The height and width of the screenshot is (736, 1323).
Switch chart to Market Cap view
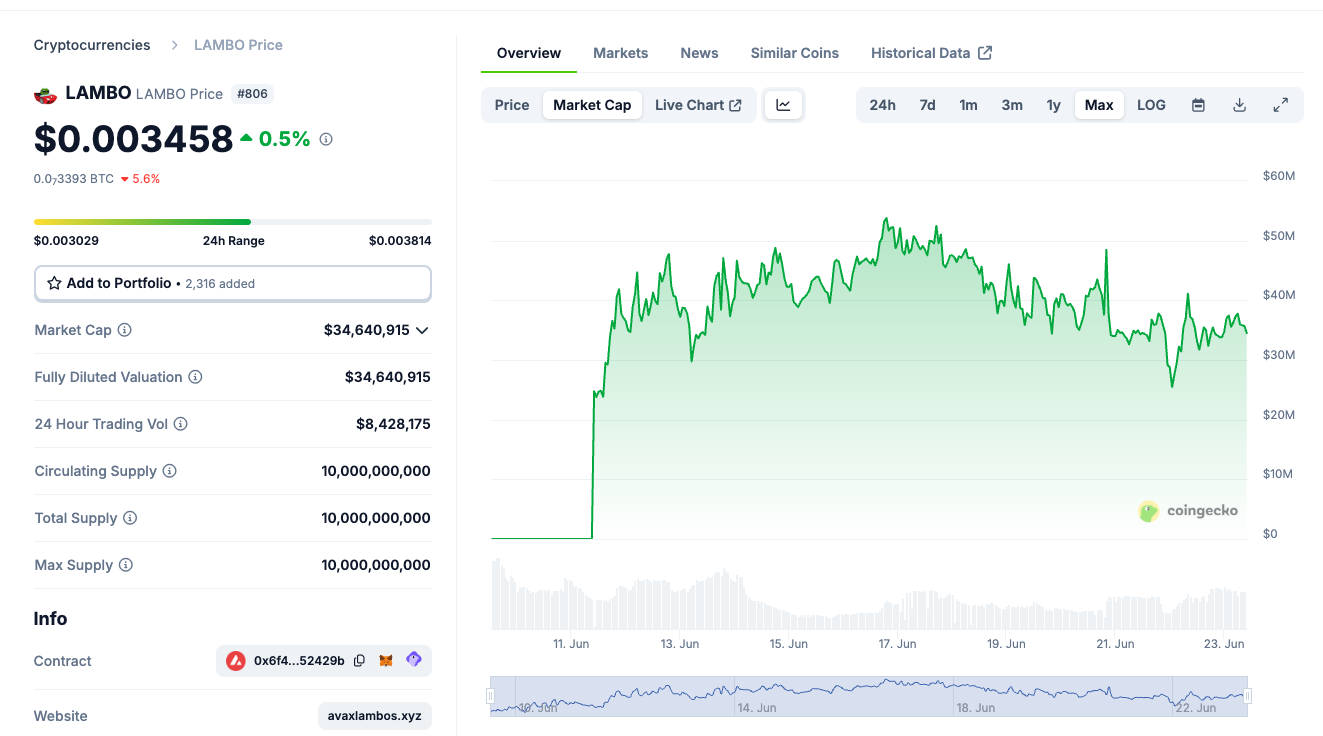592,105
